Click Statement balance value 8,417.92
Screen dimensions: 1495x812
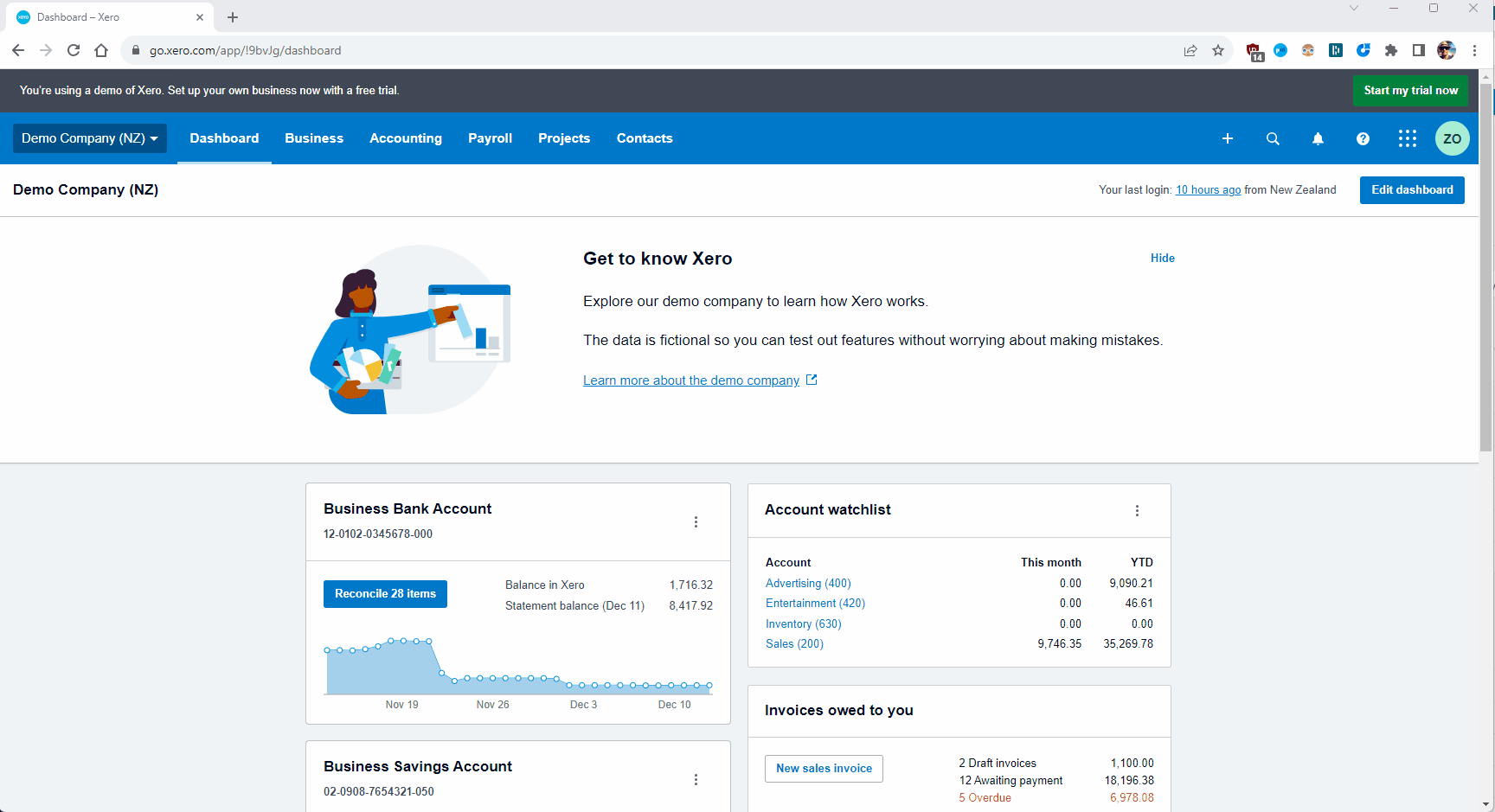coord(690,606)
